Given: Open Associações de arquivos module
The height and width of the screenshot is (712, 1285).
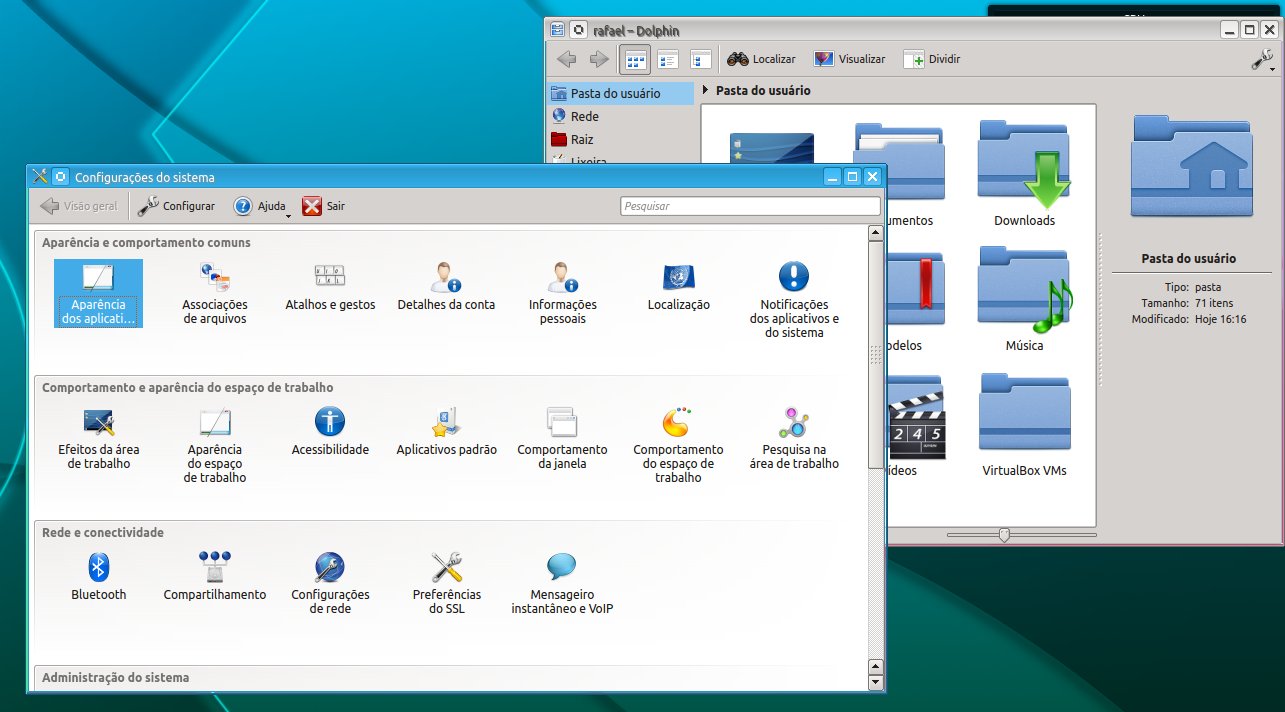Looking at the screenshot, I should tap(214, 294).
